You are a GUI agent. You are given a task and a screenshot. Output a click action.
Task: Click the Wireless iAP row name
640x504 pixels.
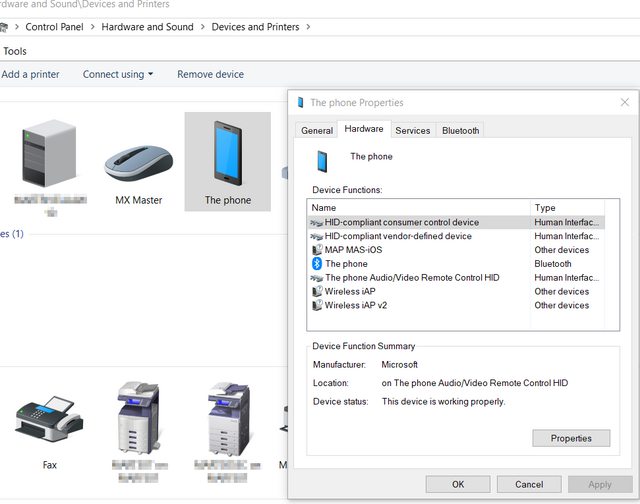click(350, 291)
